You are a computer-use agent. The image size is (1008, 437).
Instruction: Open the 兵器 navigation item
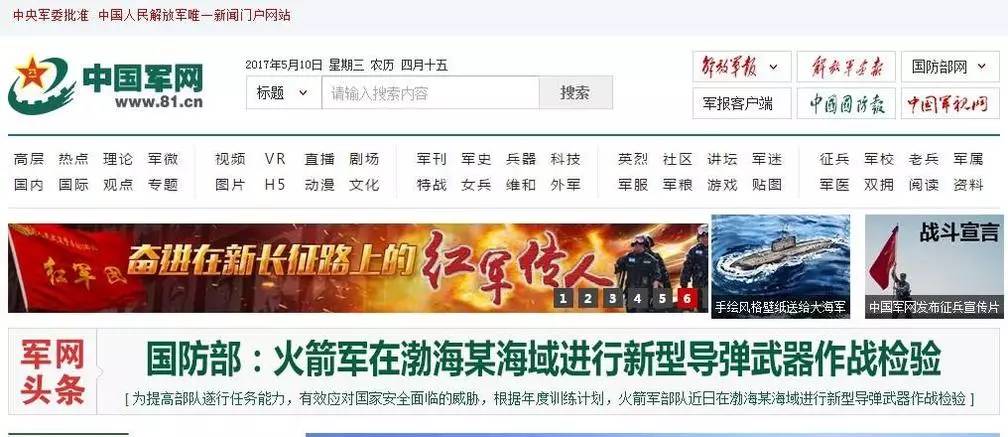[x=521, y=159]
